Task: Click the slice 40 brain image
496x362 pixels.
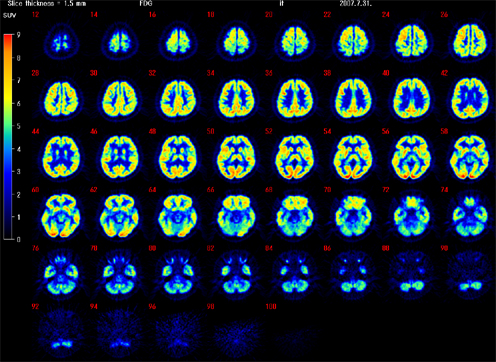Action: [412, 99]
